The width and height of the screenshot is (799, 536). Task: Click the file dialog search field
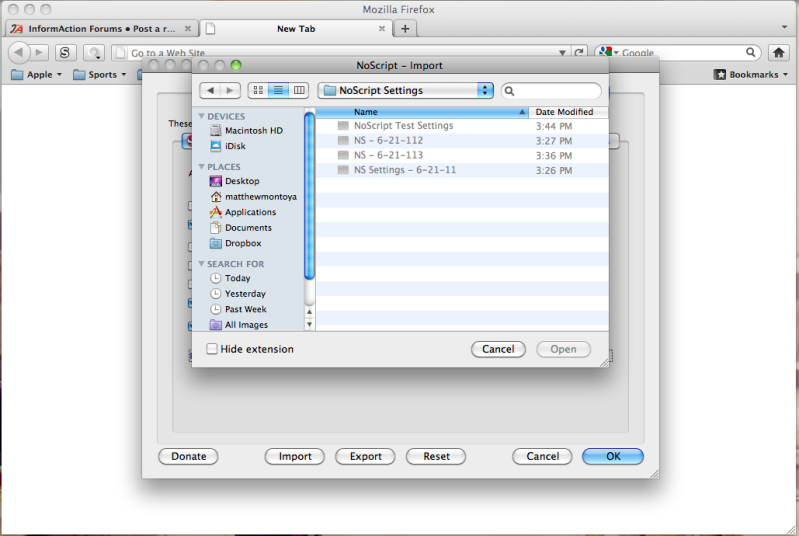pos(551,91)
